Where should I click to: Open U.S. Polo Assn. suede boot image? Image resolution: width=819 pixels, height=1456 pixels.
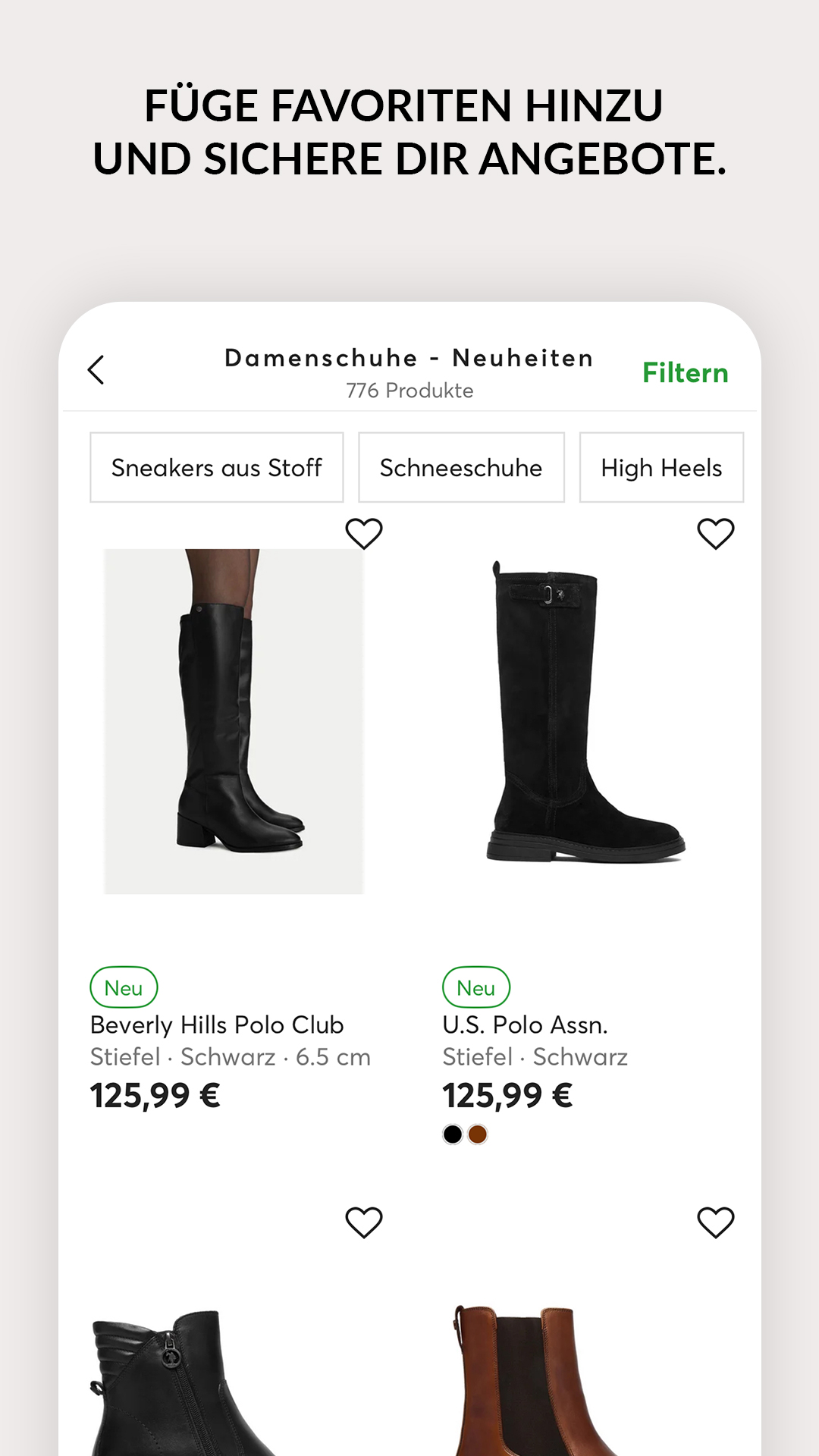(585, 711)
